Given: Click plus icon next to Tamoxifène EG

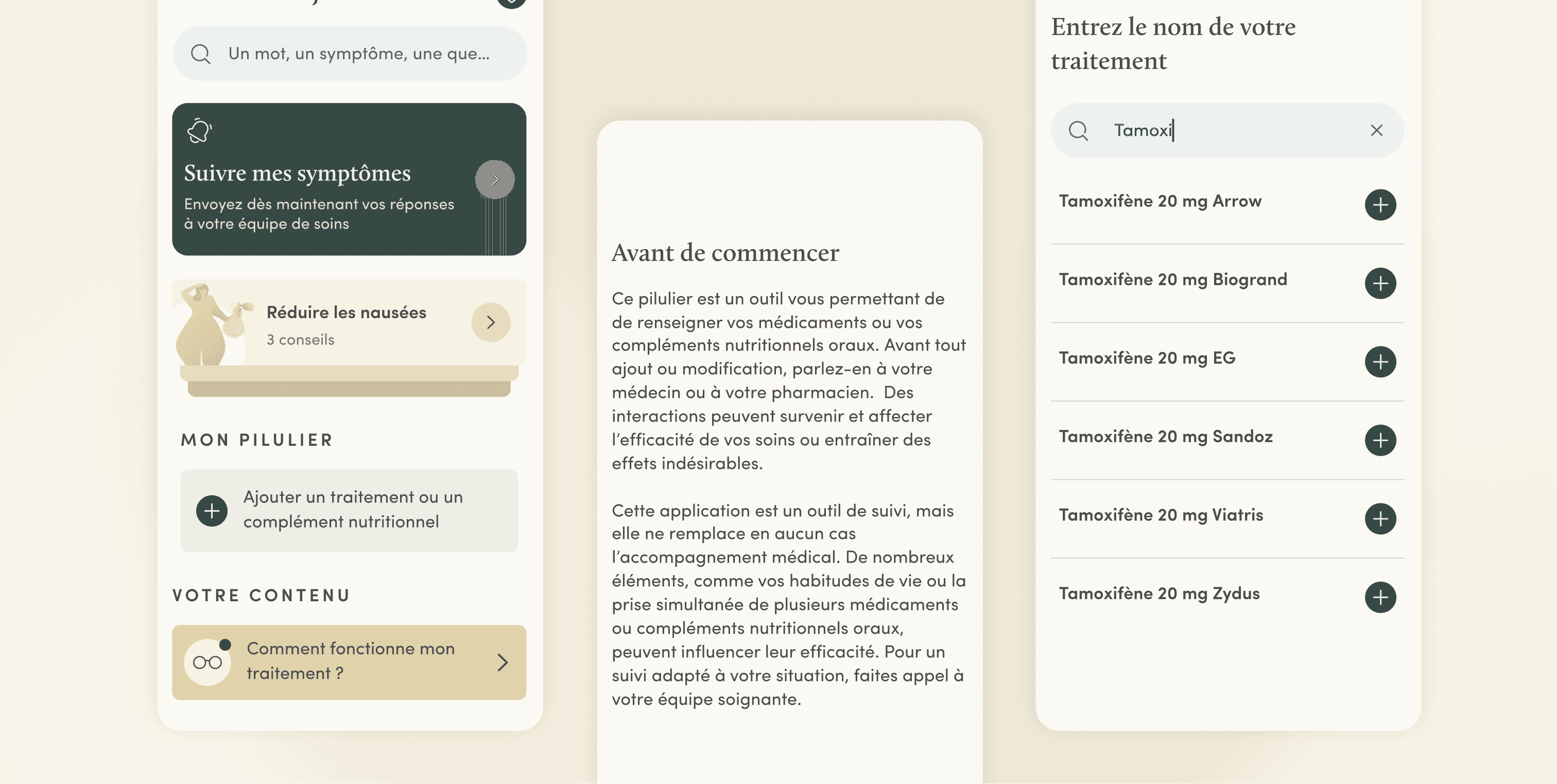Looking at the screenshot, I should tap(1380, 362).
